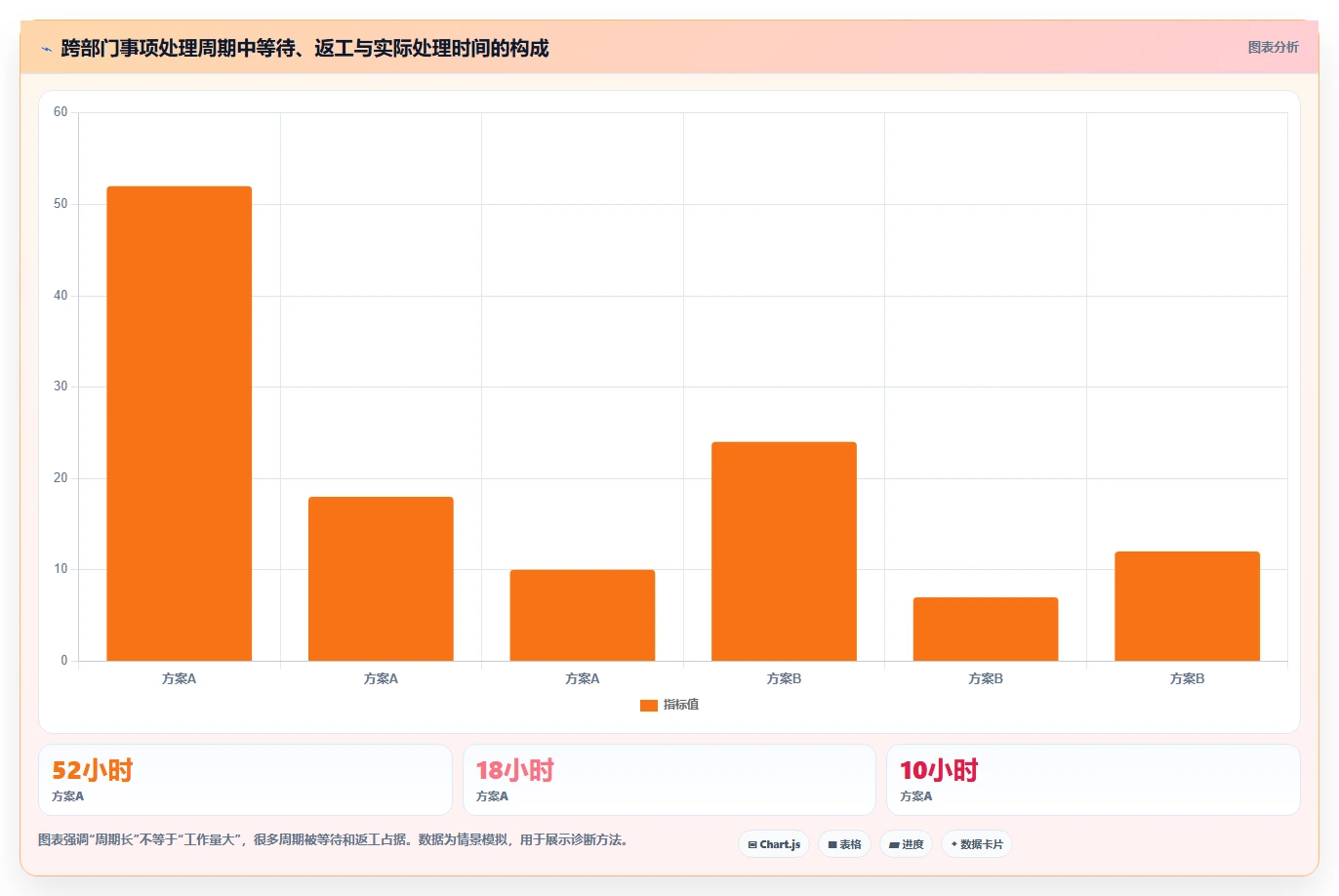
Task: Select the bar with value 24
Action: coord(784,551)
